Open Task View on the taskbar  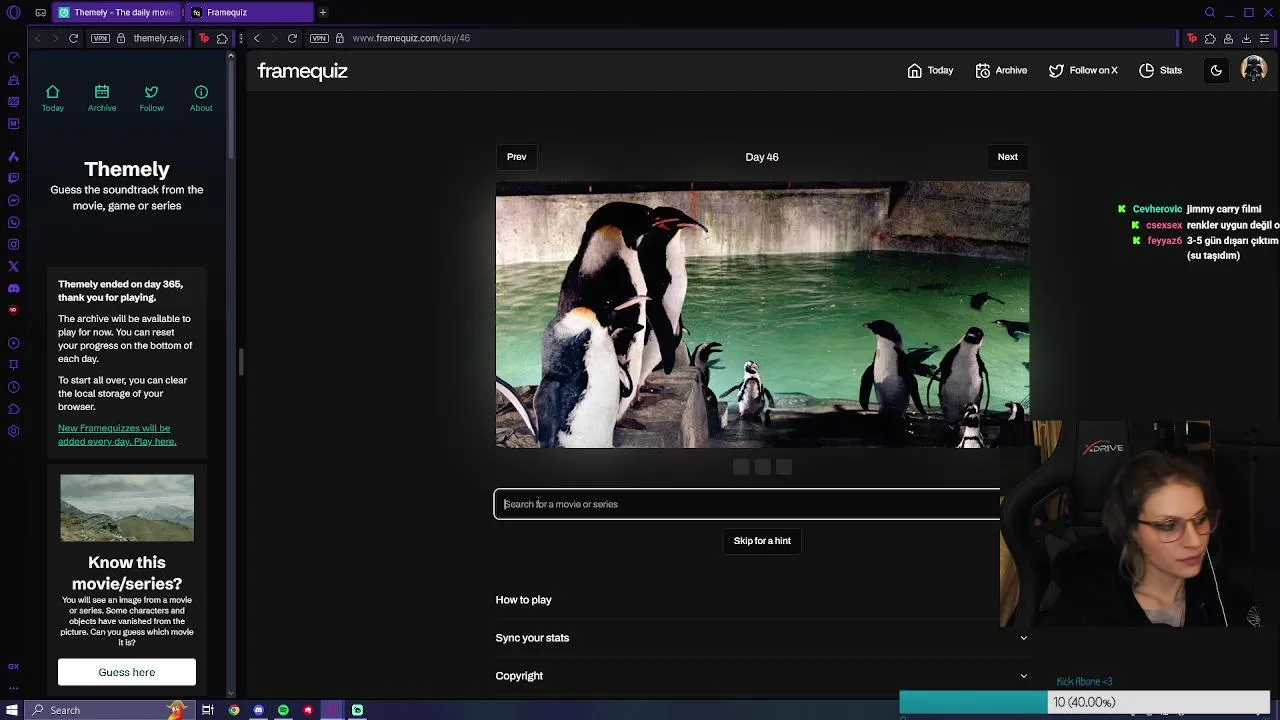208,710
